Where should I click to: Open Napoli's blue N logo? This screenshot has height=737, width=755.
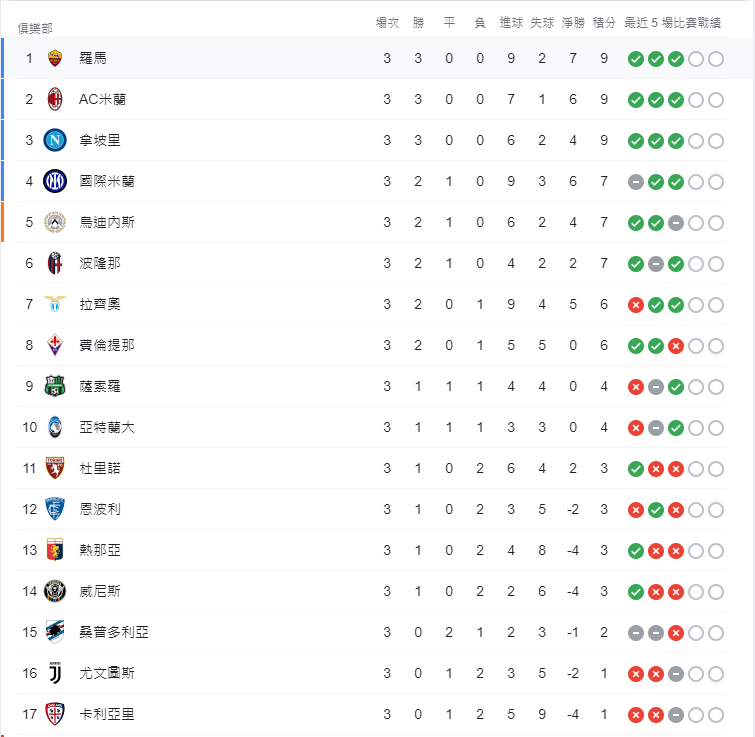click(55, 140)
